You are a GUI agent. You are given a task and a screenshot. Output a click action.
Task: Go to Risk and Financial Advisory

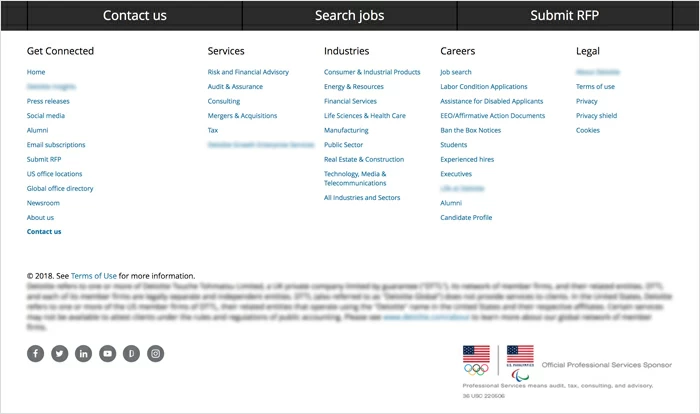coord(248,72)
